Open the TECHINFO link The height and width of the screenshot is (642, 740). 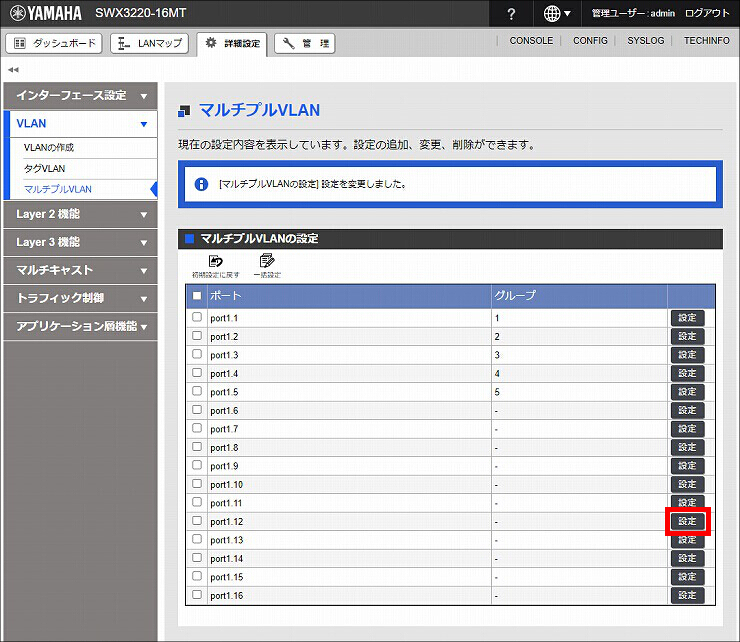coord(706,41)
